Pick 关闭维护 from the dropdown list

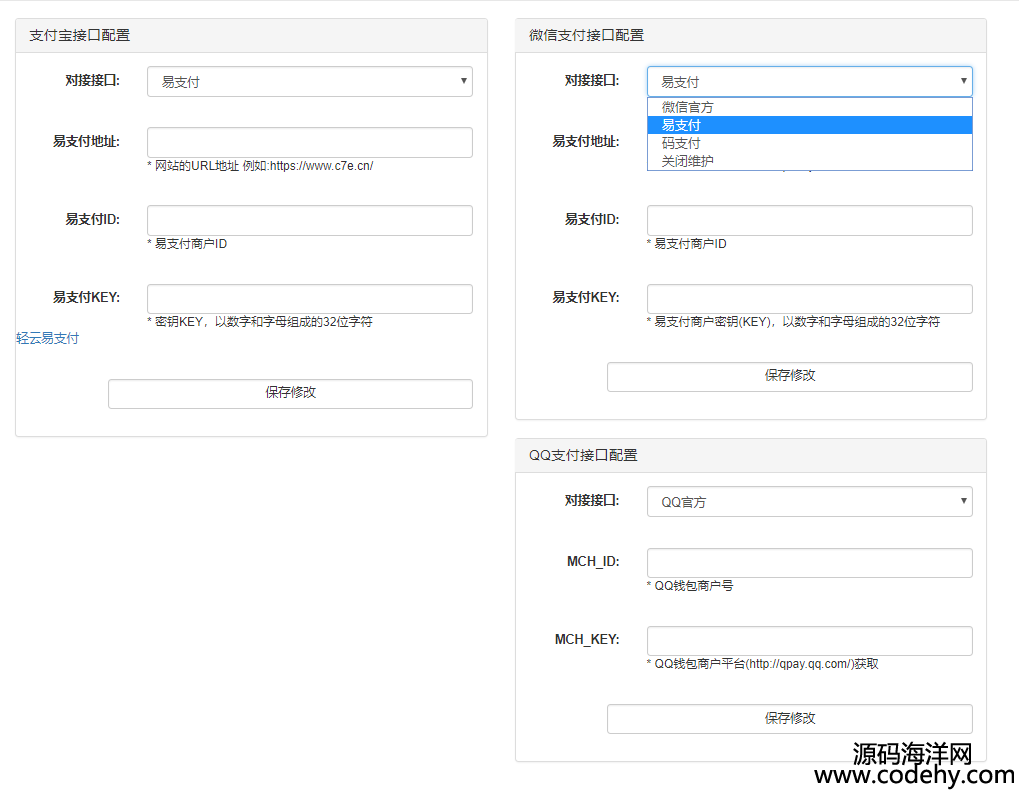[x=688, y=161]
